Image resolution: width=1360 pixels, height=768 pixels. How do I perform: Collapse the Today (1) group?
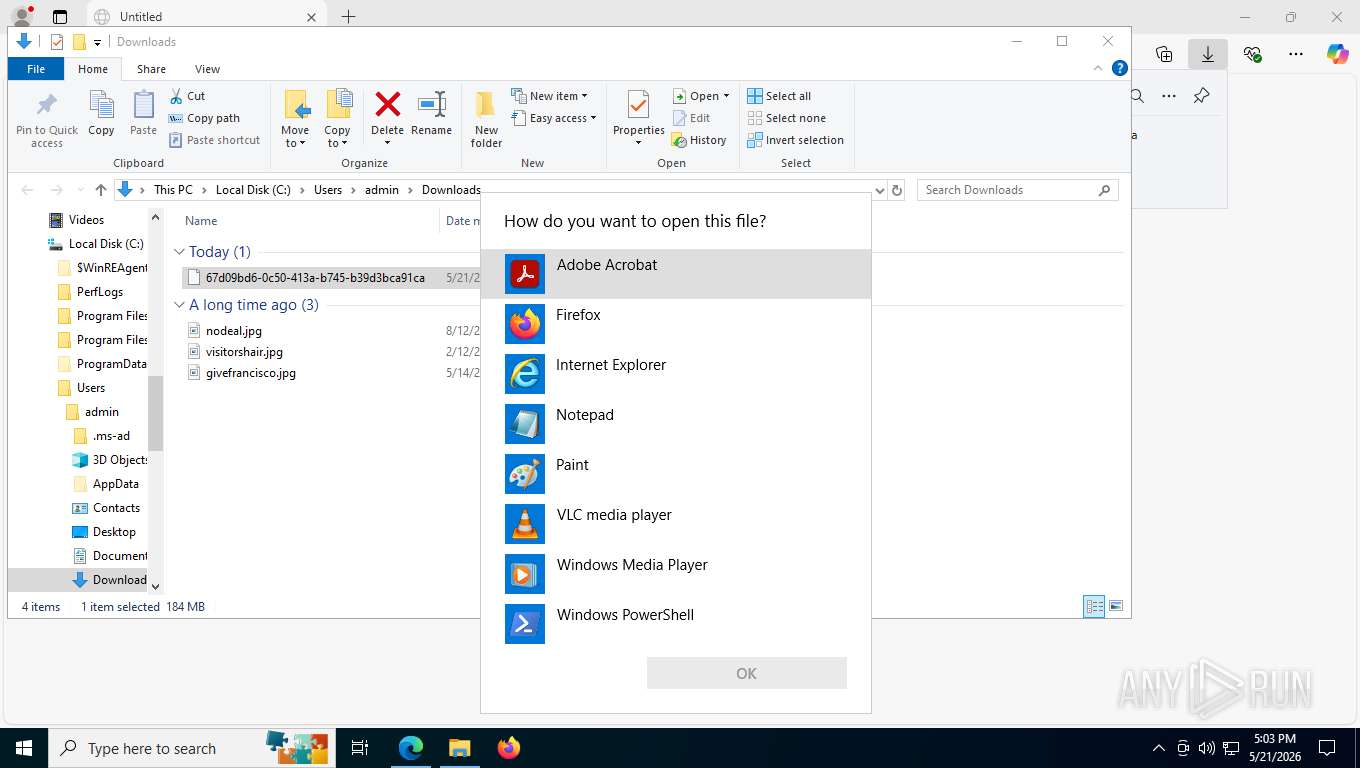[x=179, y=252]
